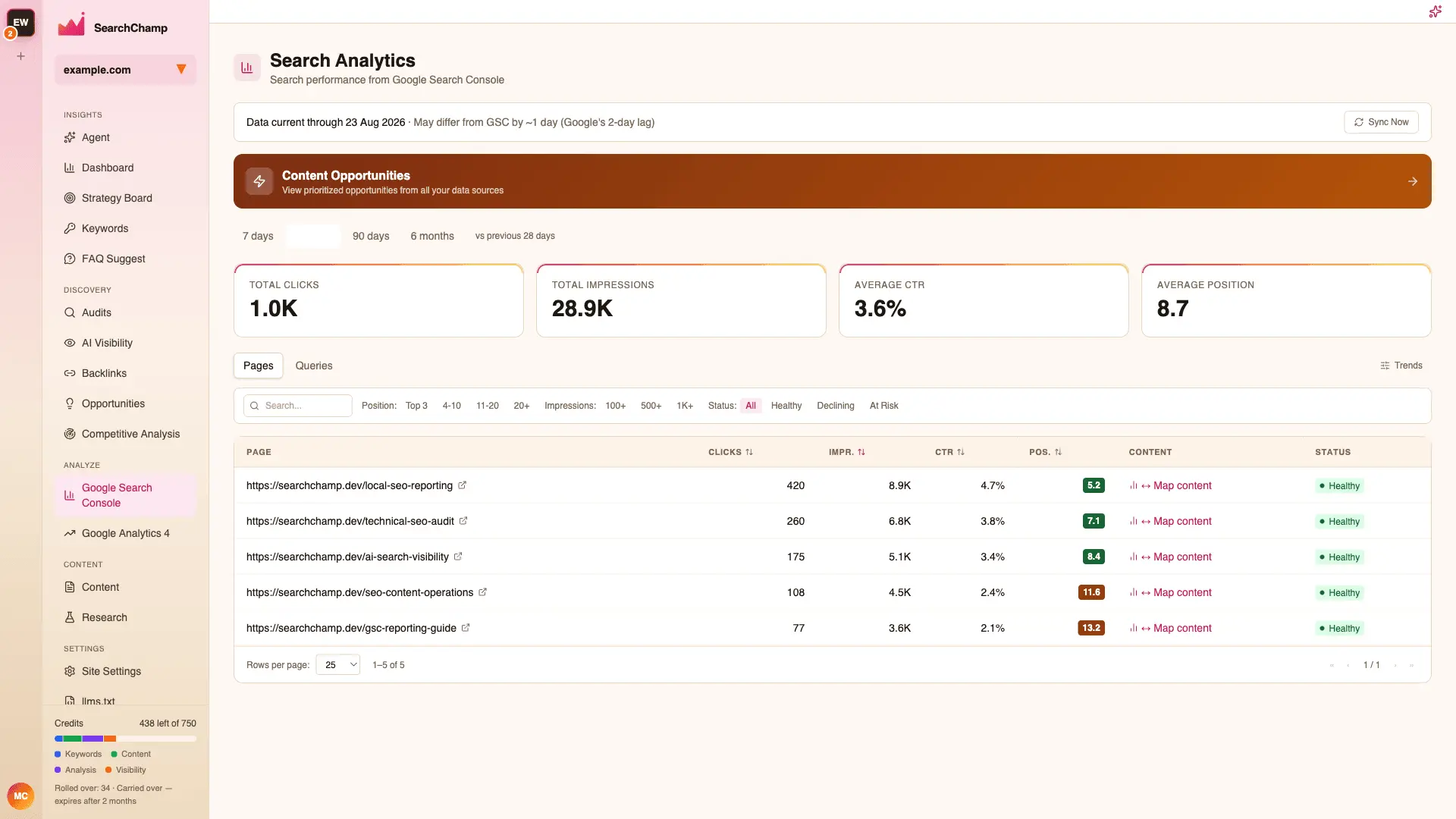The width and height of the screenshot is (1456, 819).
Task: Click the arrow at right of Content Opportunities
Action: [x=1413, y=181]
